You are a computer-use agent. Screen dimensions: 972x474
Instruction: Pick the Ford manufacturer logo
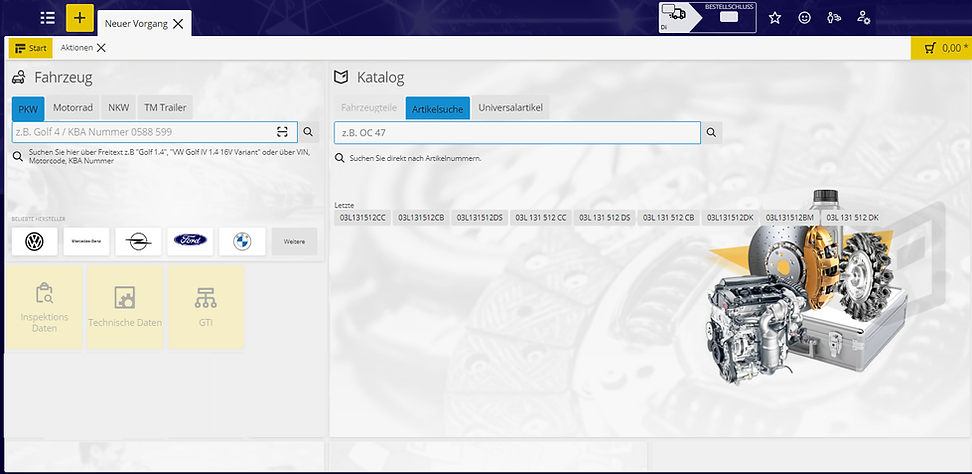pyautogui.click(x=190, y=241)
